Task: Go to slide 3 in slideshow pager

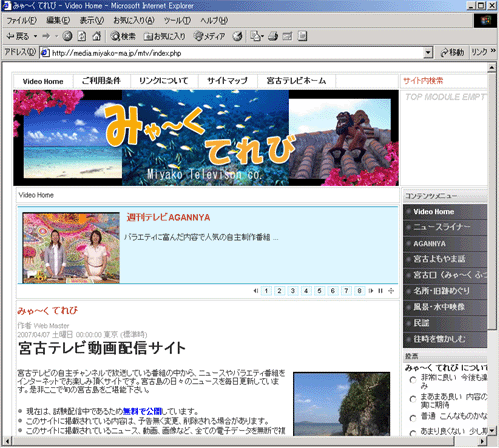Action: click(293, 291)
